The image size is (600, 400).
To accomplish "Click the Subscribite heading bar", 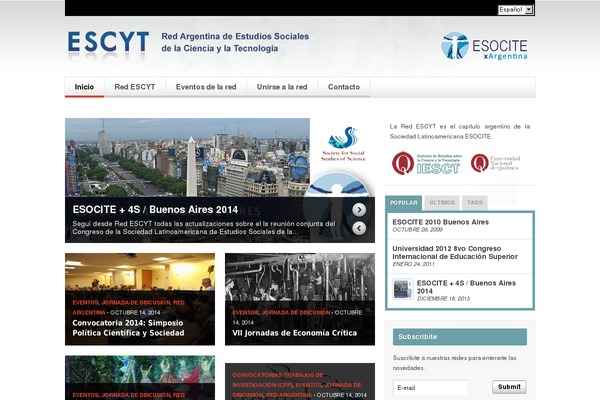I will point(460,337).
